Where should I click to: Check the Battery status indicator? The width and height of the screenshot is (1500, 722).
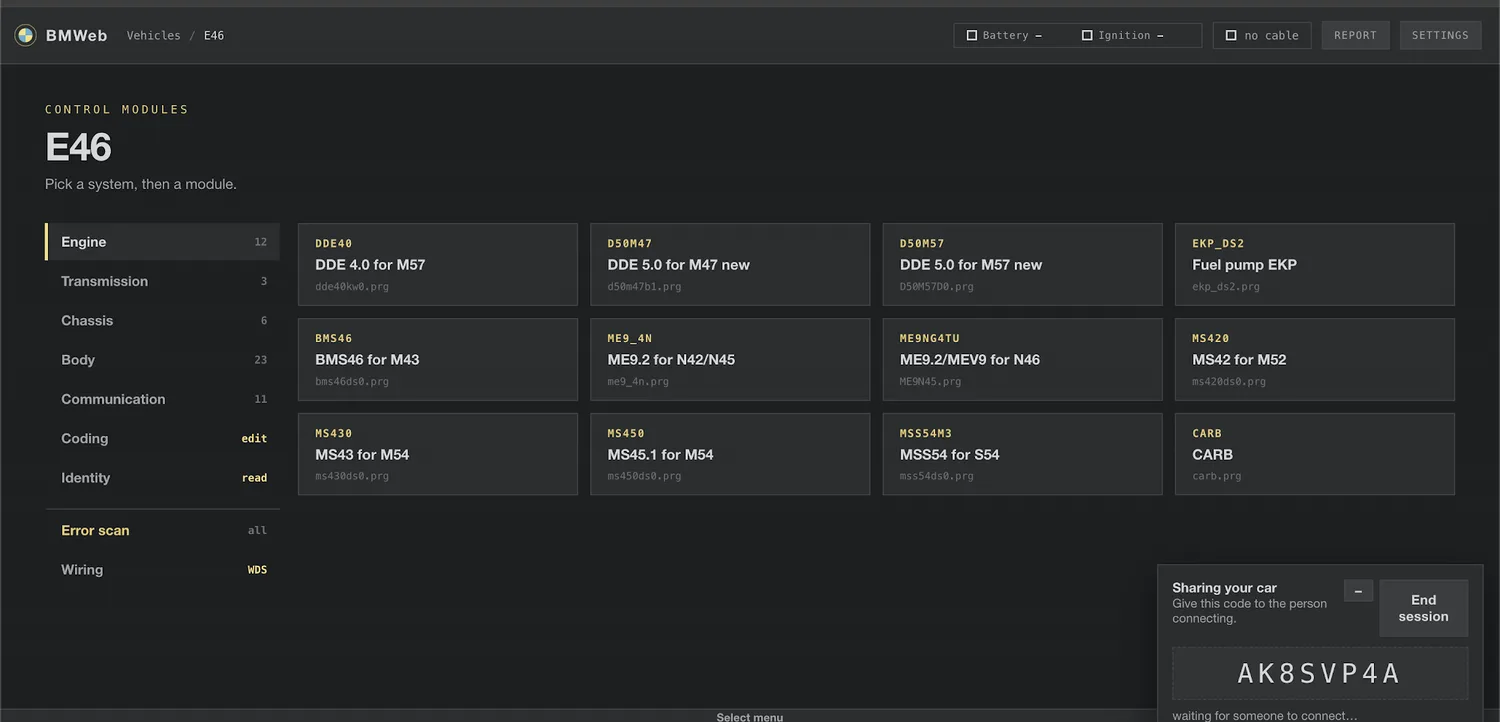pyautogui.click(x=1004, y=35)
